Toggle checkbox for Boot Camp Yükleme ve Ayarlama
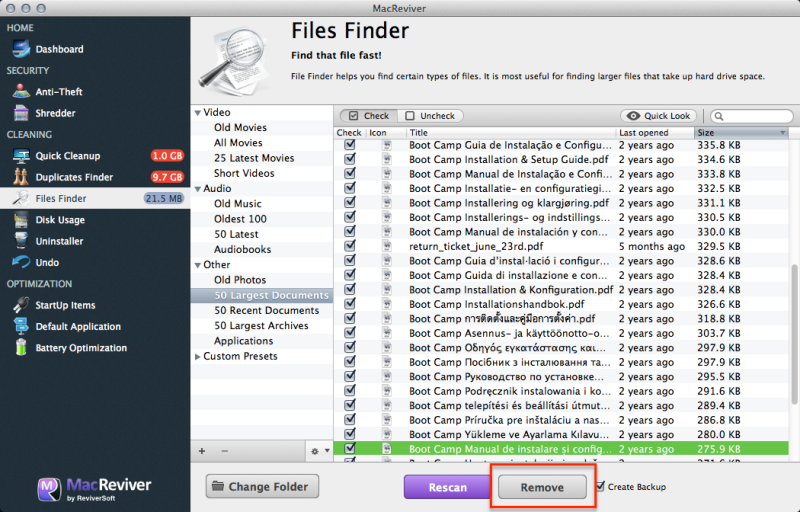The height and width of the screenshot is (512, 800). click(349, 434)
